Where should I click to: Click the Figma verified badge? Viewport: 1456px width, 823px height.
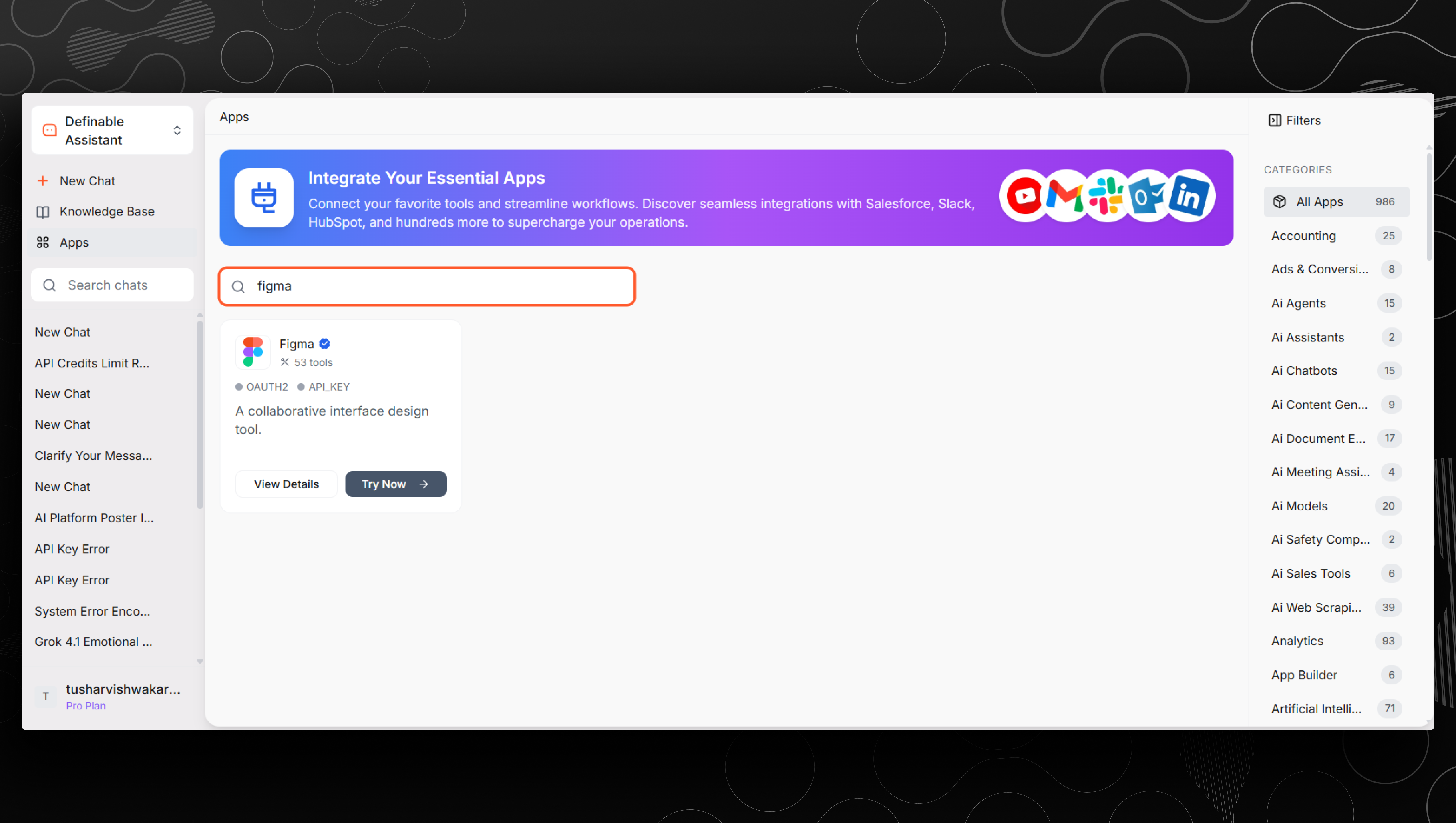[x=324, y=344]
